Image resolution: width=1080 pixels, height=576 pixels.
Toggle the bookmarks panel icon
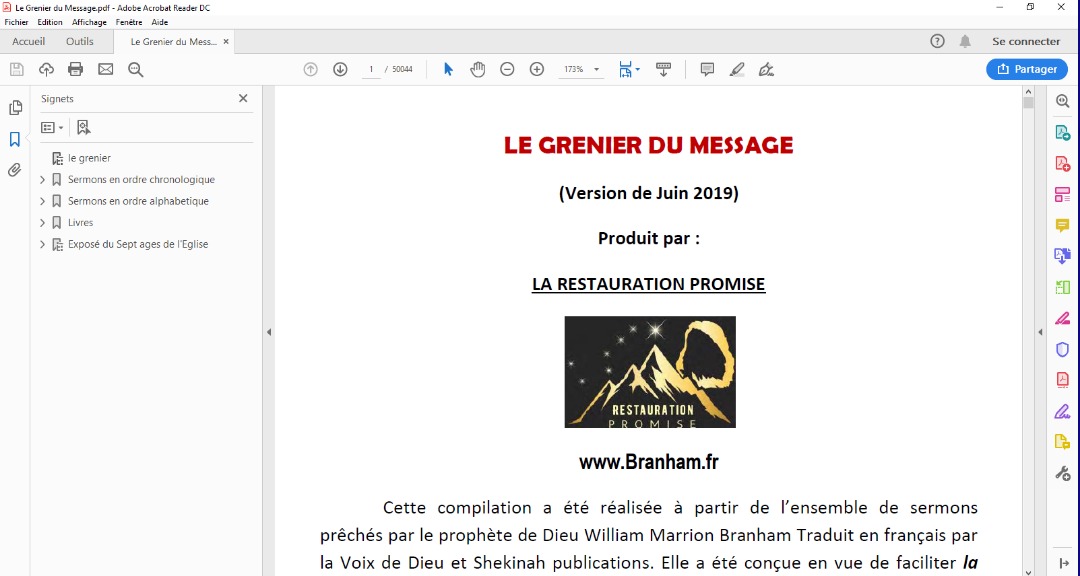click(14, 139)
